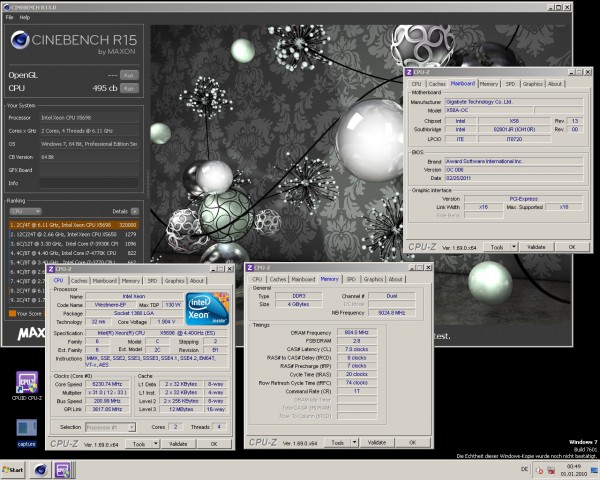Click the DE language indicator in tray

pyautogui.click(x=524, y=469)
